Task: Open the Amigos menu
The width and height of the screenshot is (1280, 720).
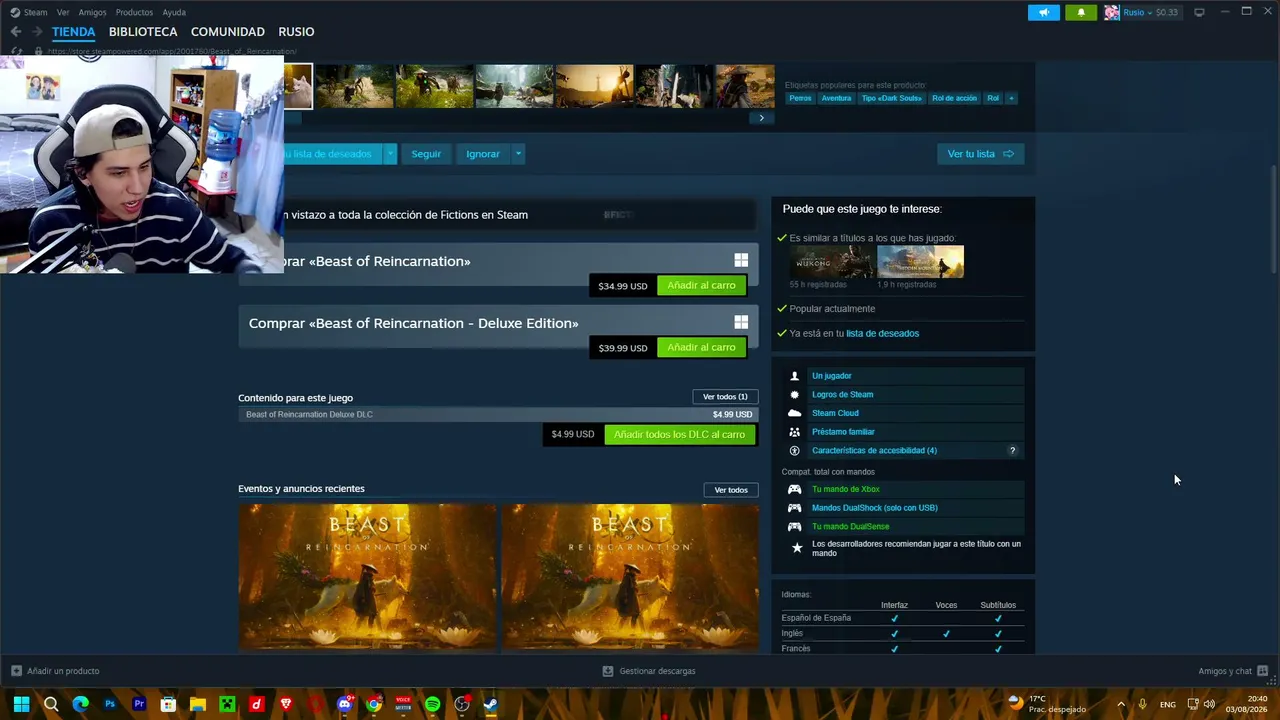Action: pyautogui.click(x=92, y=12)
